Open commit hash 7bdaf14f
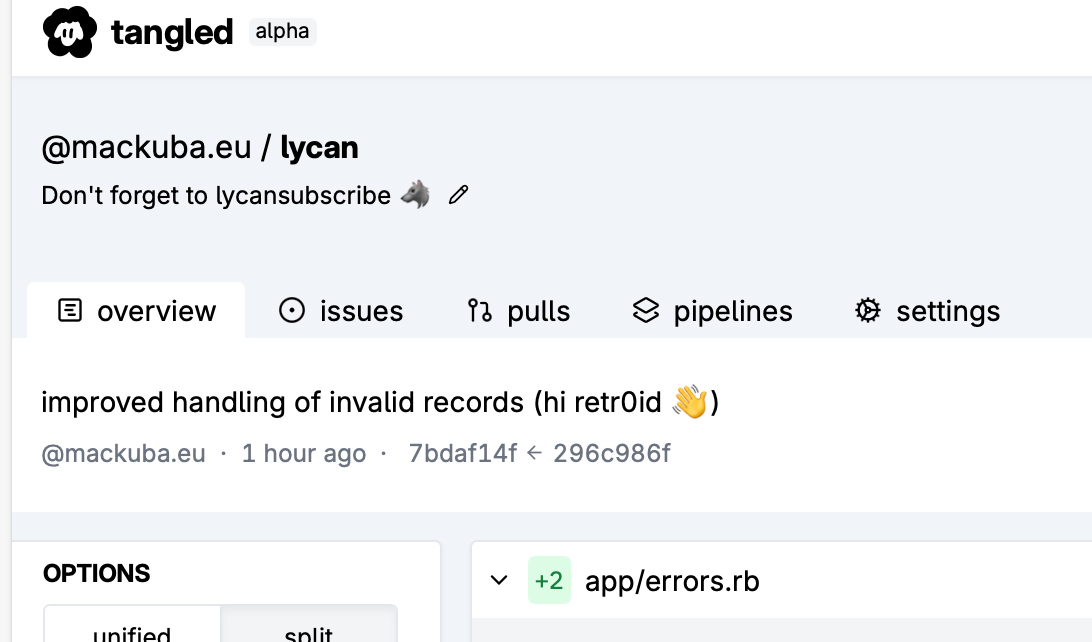The height and width of the screenshot is (642, 1092). (463, 454)
